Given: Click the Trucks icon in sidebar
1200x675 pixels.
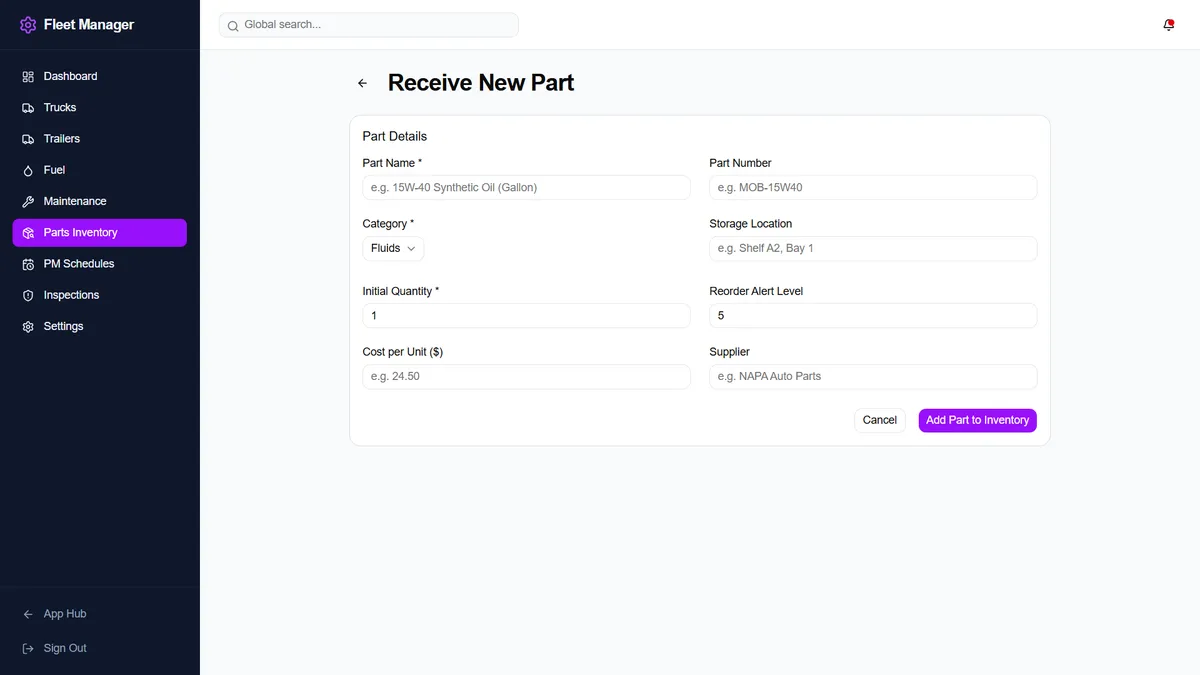Looking at the screenshot, I should coord(28,107).
